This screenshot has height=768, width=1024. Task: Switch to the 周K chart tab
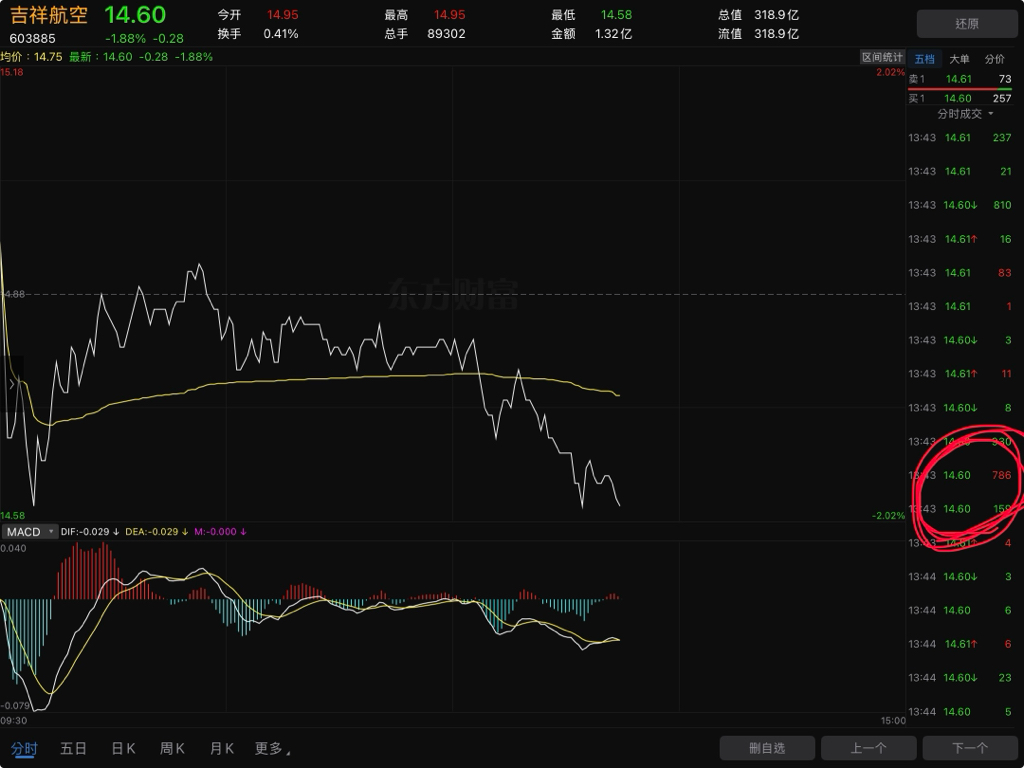coord(172,748)
